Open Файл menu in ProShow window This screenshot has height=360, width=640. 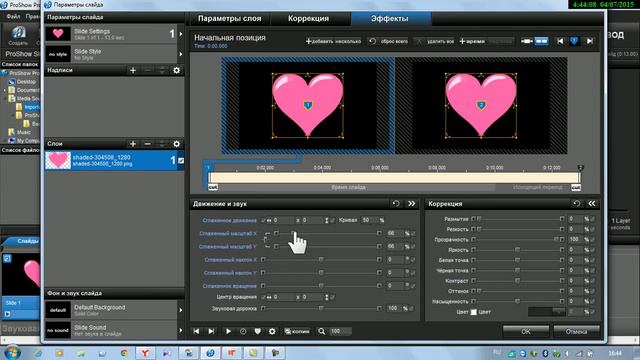13,17
